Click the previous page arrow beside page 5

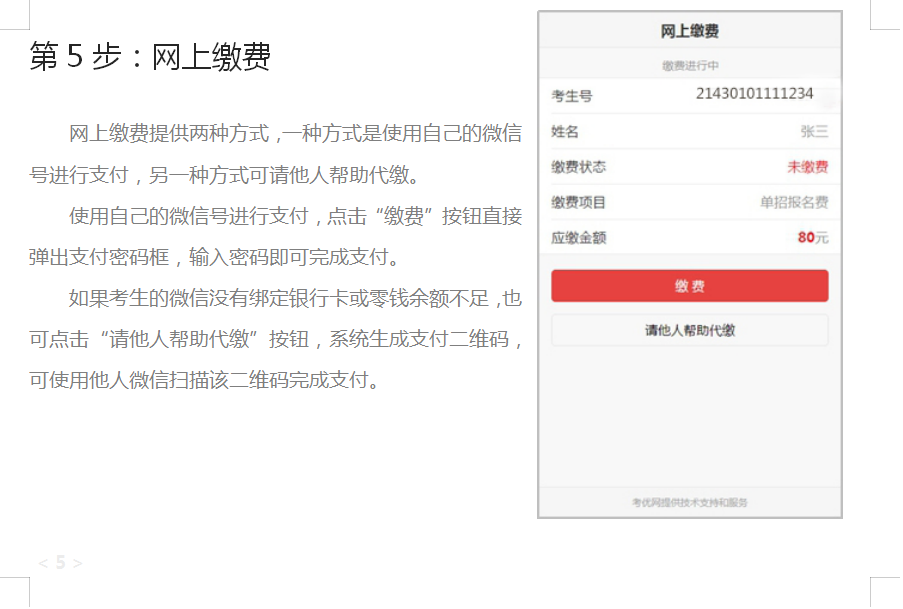43,563
